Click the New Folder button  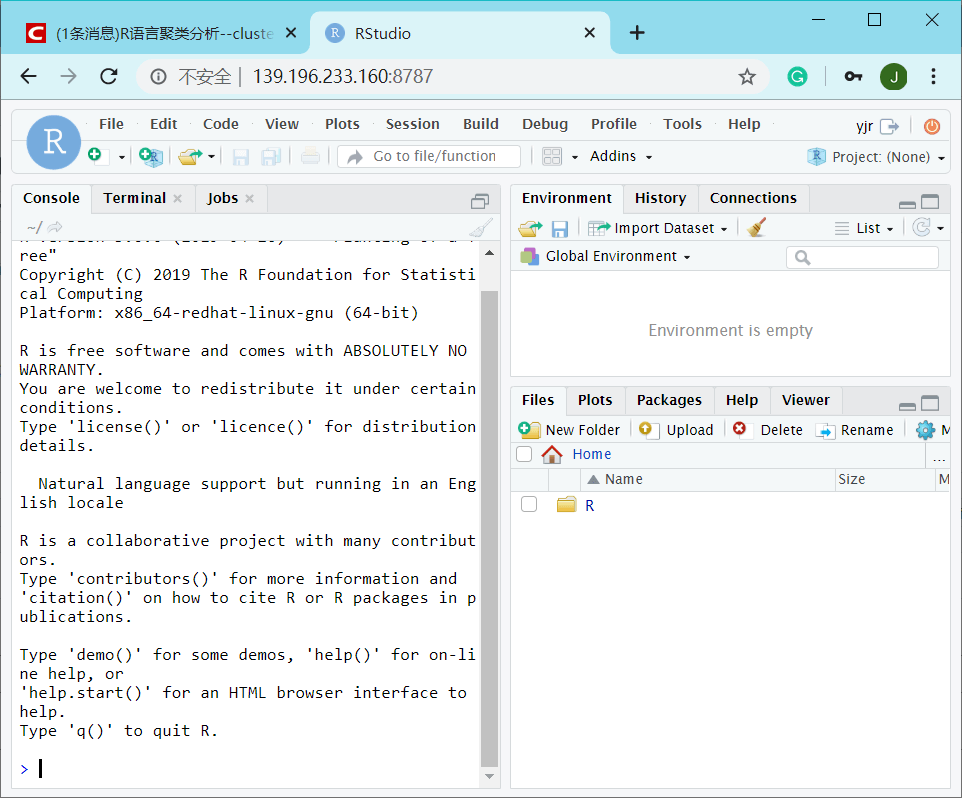(x=570, y=430)
